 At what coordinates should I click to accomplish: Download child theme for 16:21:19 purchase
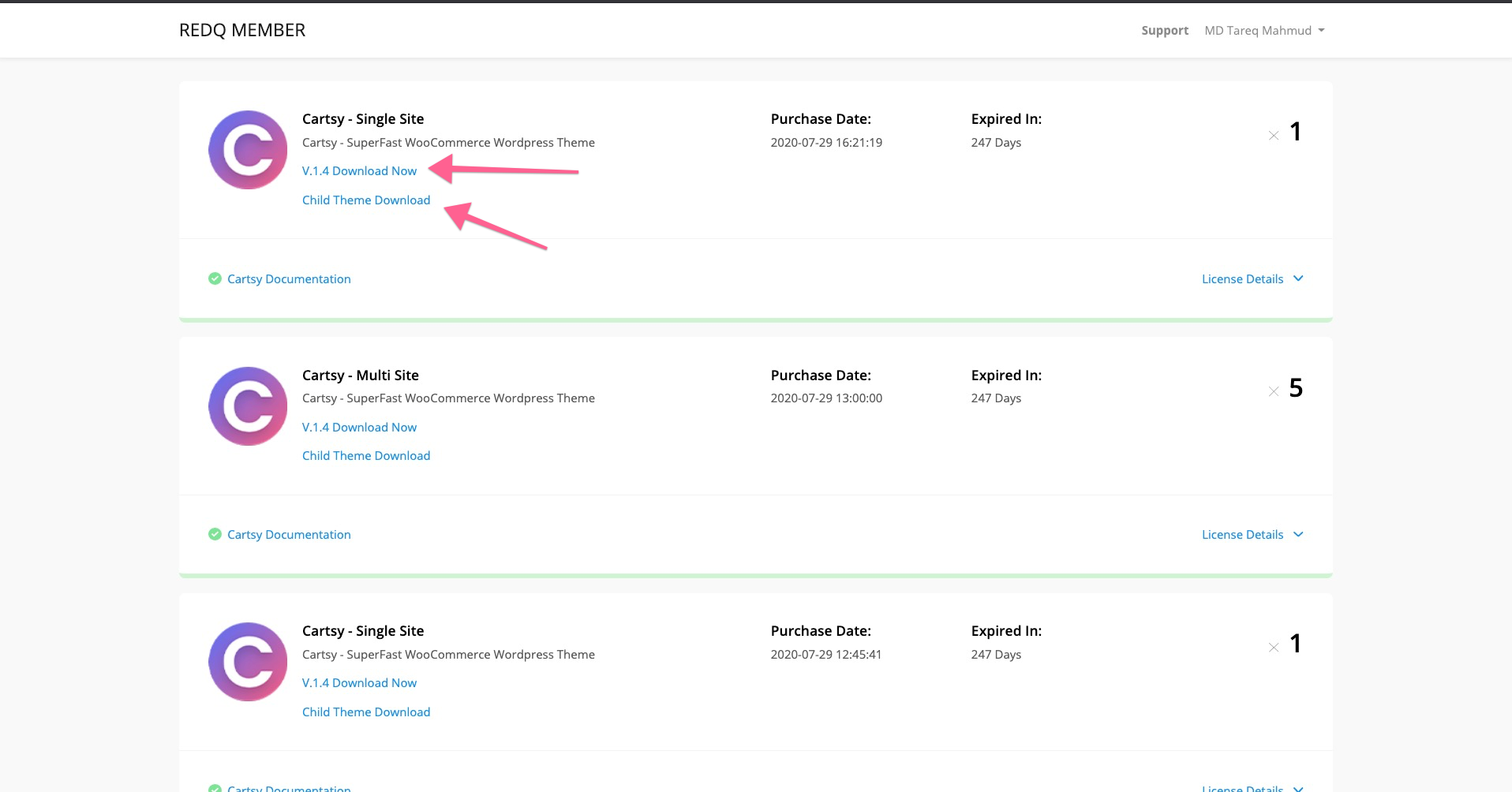coord(366,200)
